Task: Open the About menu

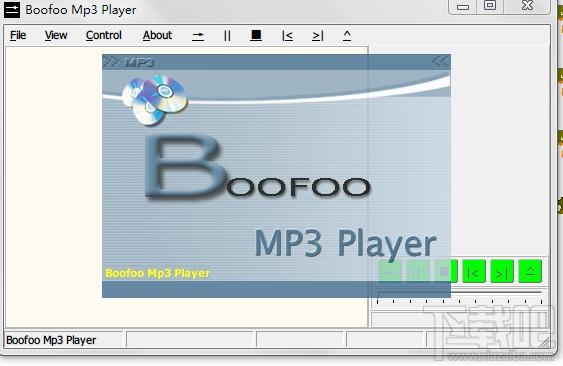Action: click(x=157, y=35)
